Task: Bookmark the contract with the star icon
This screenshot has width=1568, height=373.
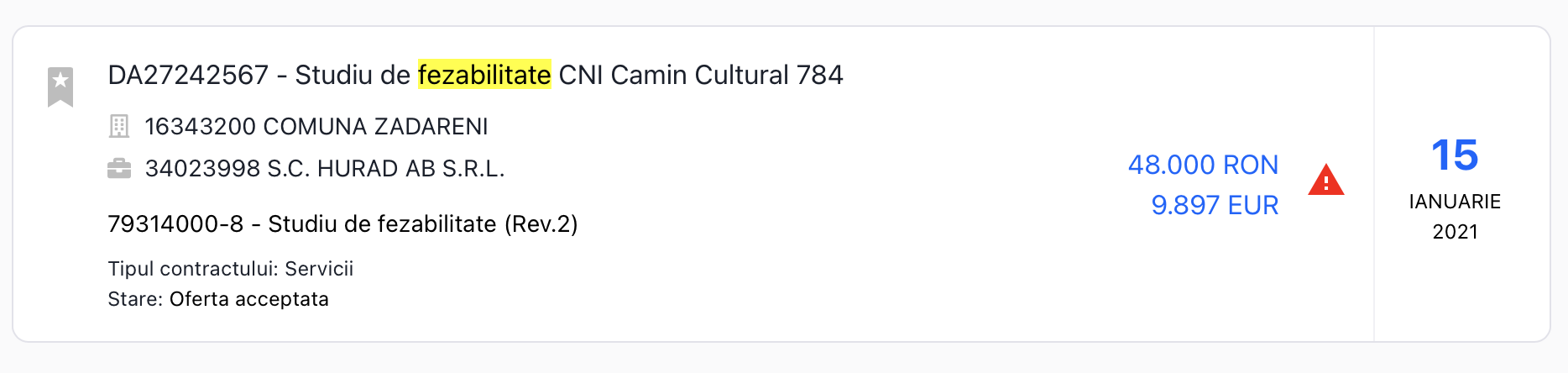Action: click(x=60, y=86)
